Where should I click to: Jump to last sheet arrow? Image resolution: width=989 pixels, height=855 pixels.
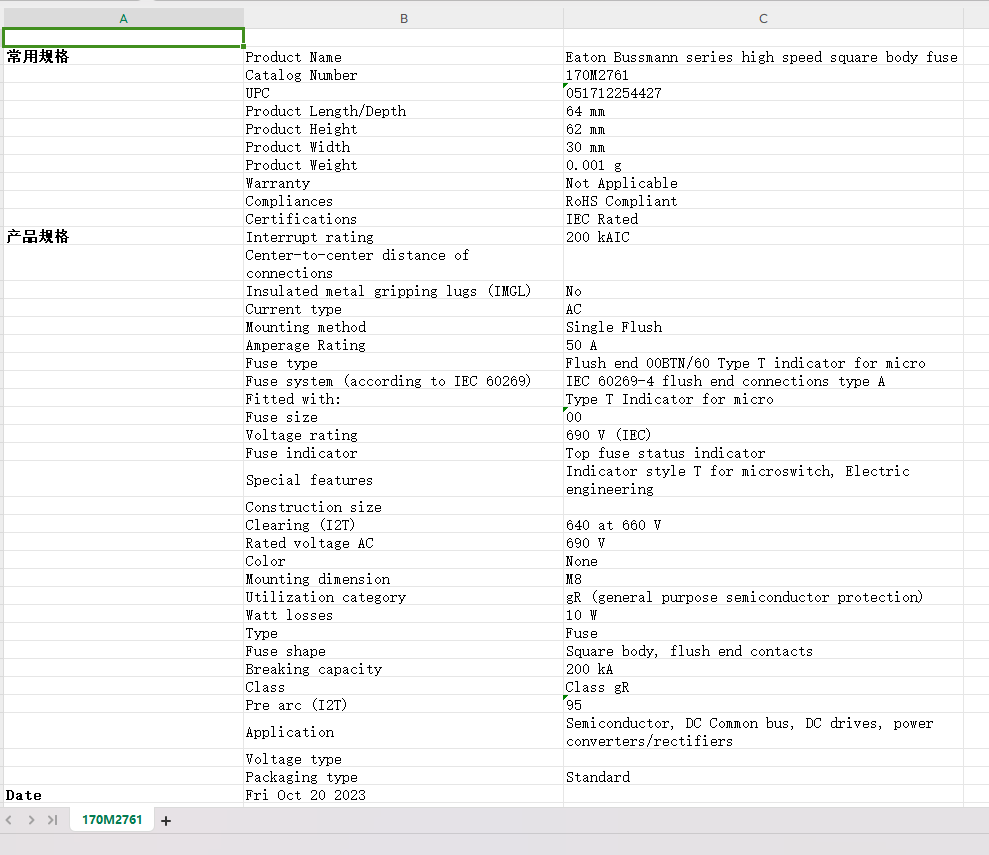(52, 820)
